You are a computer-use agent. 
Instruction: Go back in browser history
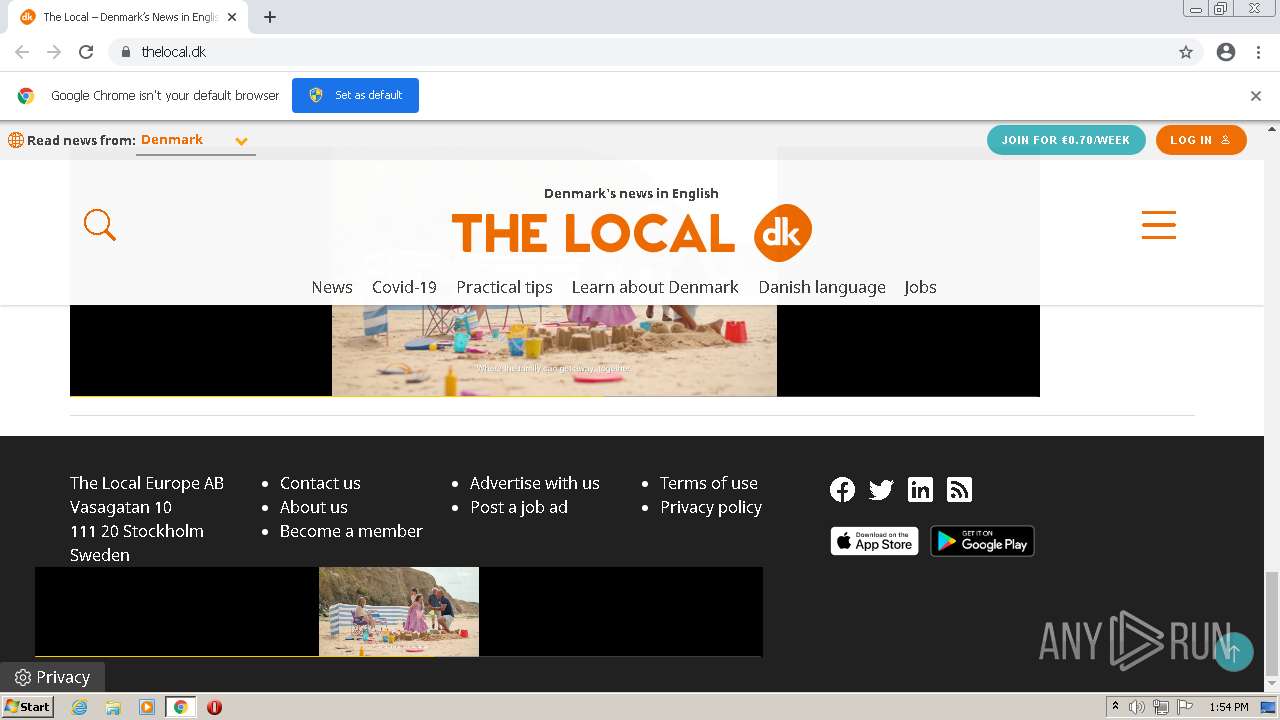pos(22,52)
